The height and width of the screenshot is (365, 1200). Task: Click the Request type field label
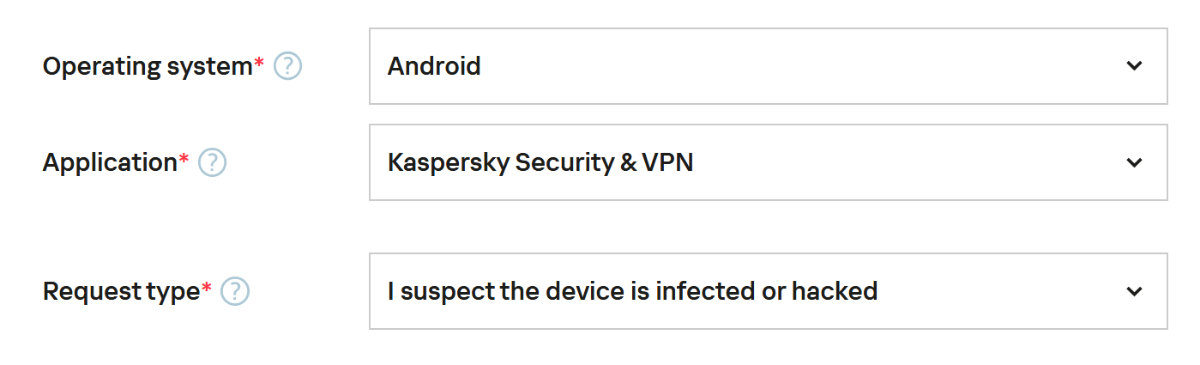click(122, 292)
